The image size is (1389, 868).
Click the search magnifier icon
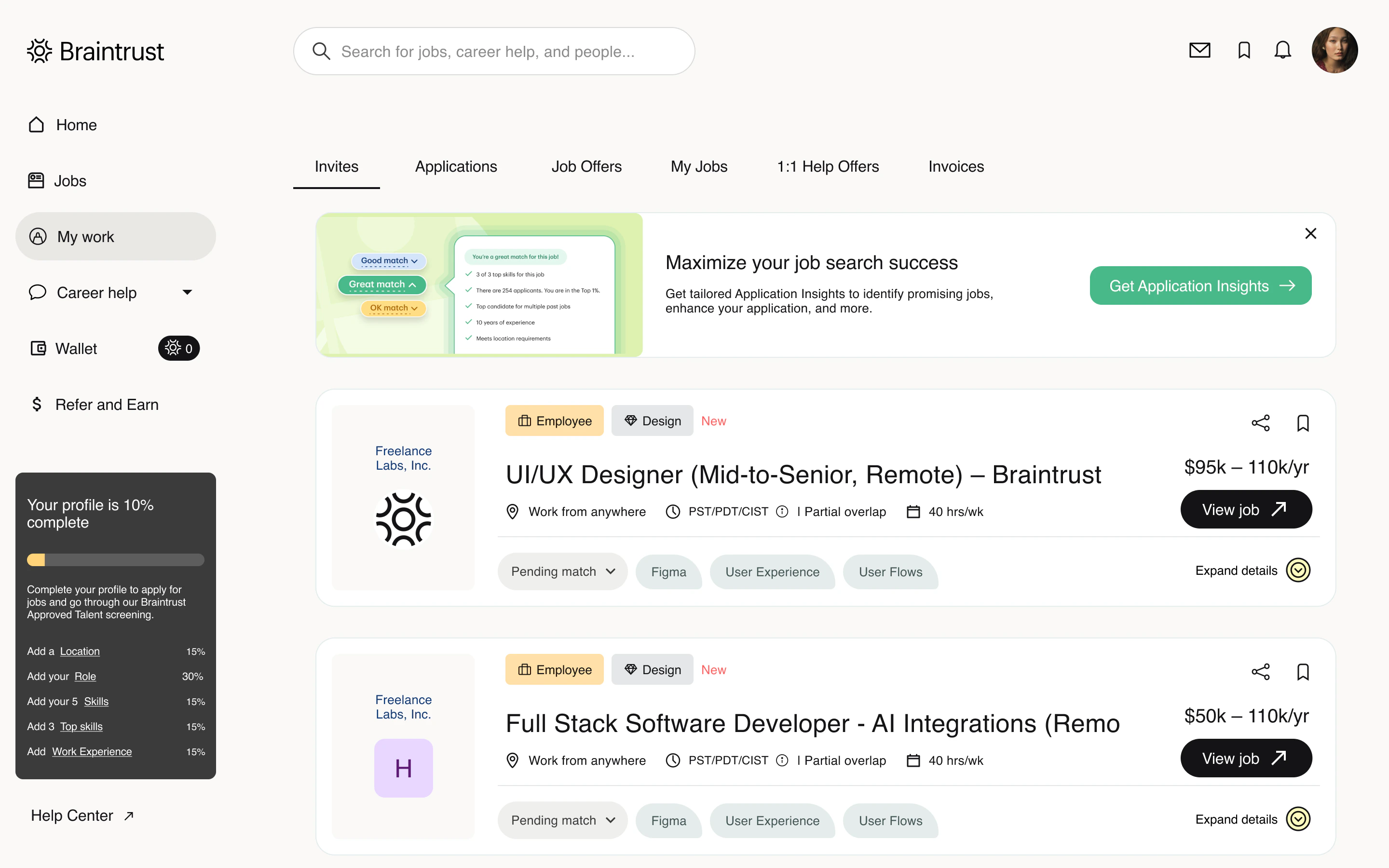tap(321, 51)
